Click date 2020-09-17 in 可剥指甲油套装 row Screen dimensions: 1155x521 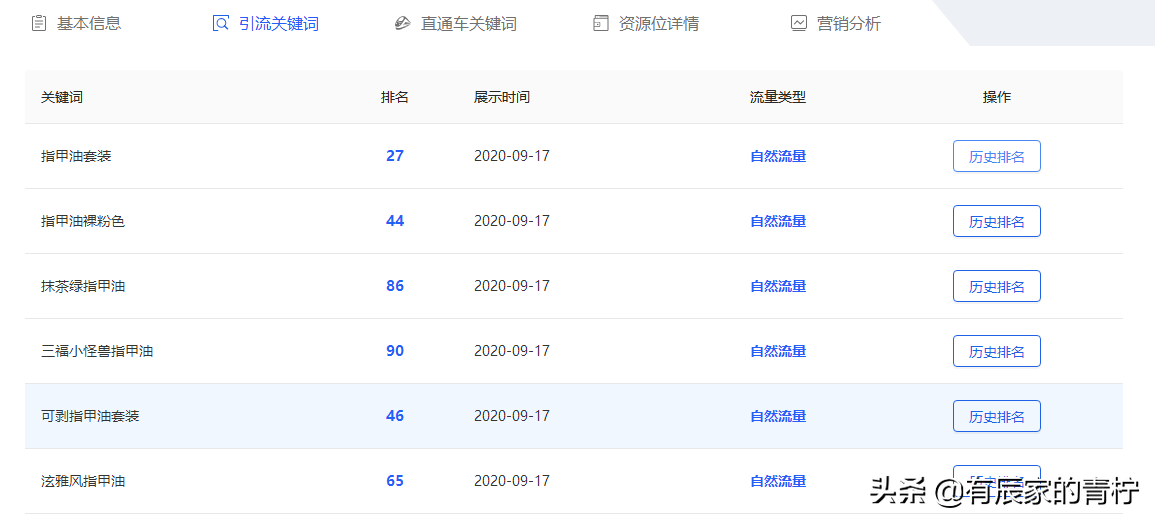(512, 416)
